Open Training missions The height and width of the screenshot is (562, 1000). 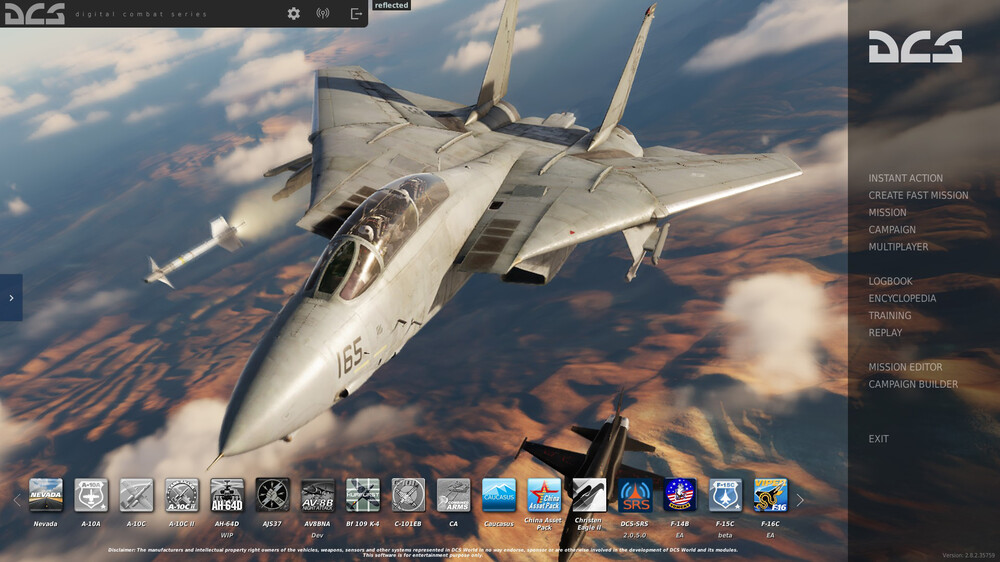tap(889, 316)
